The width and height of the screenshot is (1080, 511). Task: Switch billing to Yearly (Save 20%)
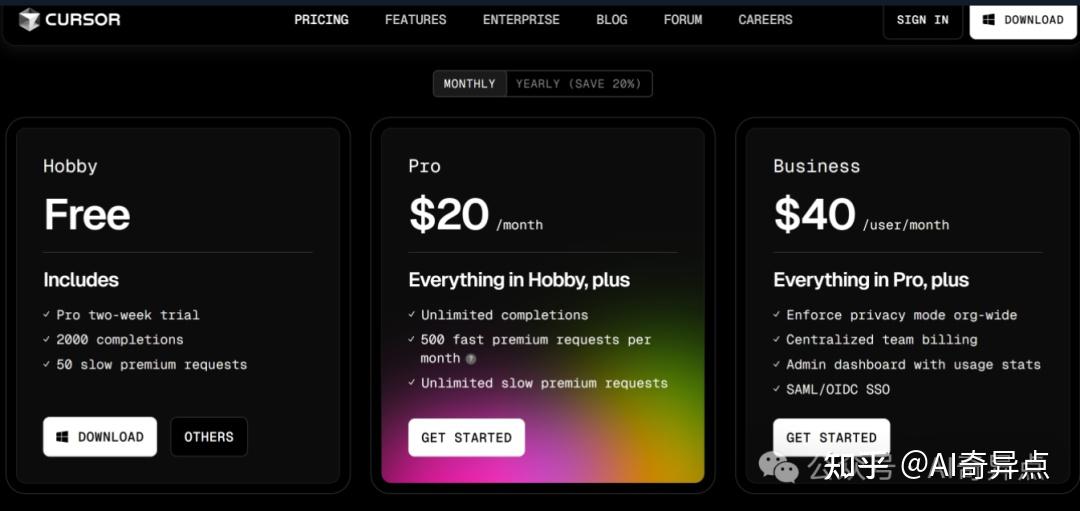(x=578, y=84)
